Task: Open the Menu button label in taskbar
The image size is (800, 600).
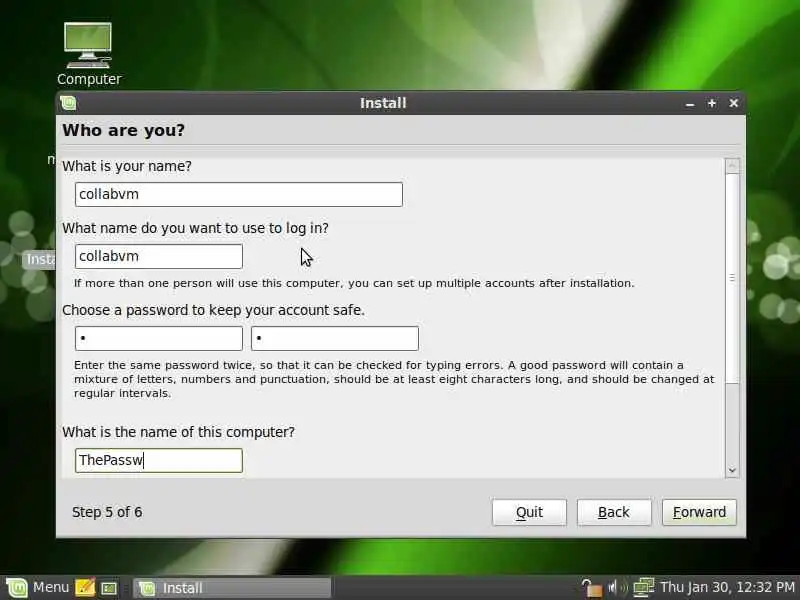Action: pyautogui.click(x=51, y=587)
